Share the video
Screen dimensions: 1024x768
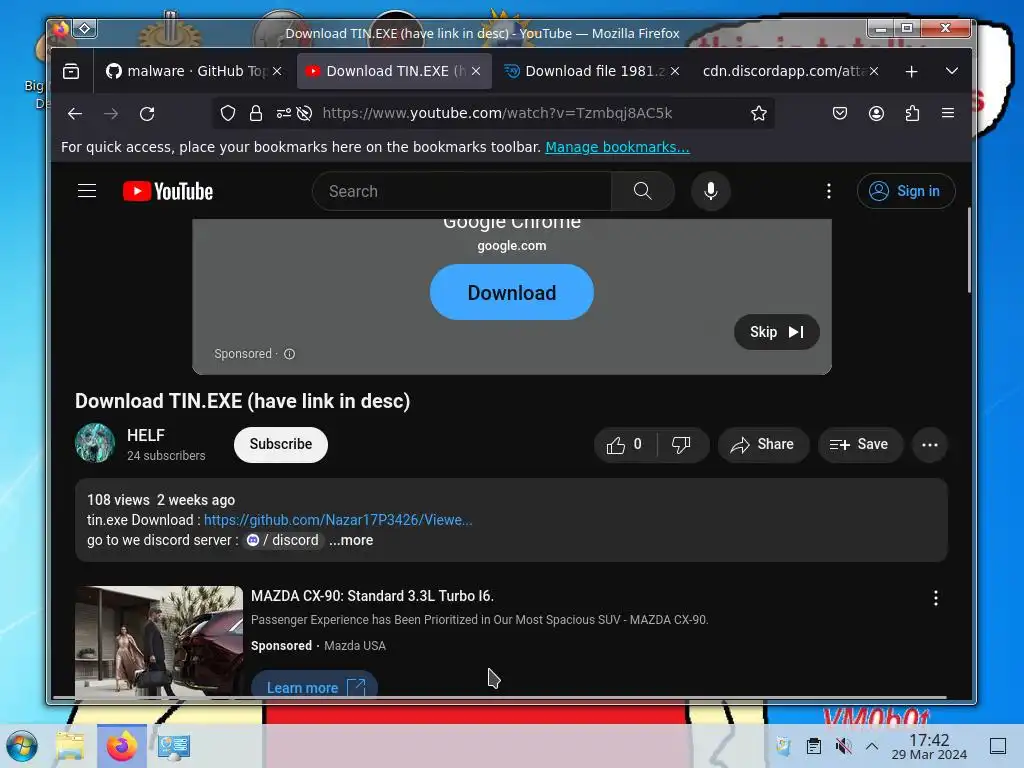point(763,445)
